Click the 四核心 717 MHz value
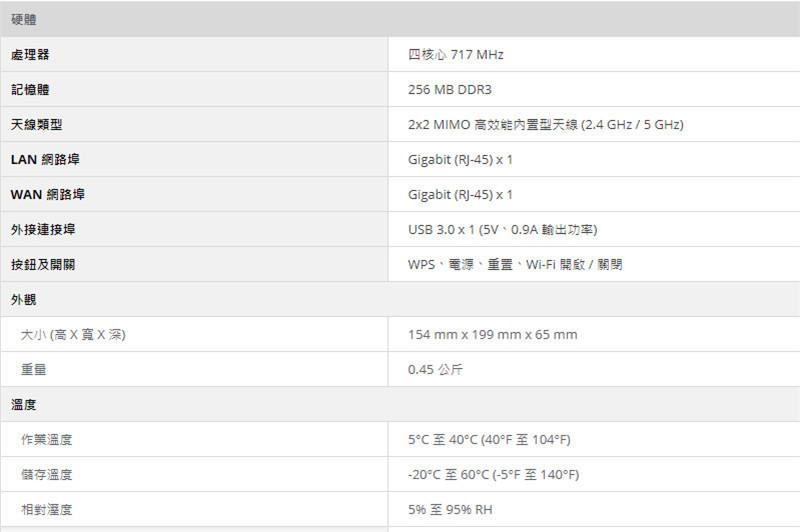 pyautogui.click(x=456, y=55)
